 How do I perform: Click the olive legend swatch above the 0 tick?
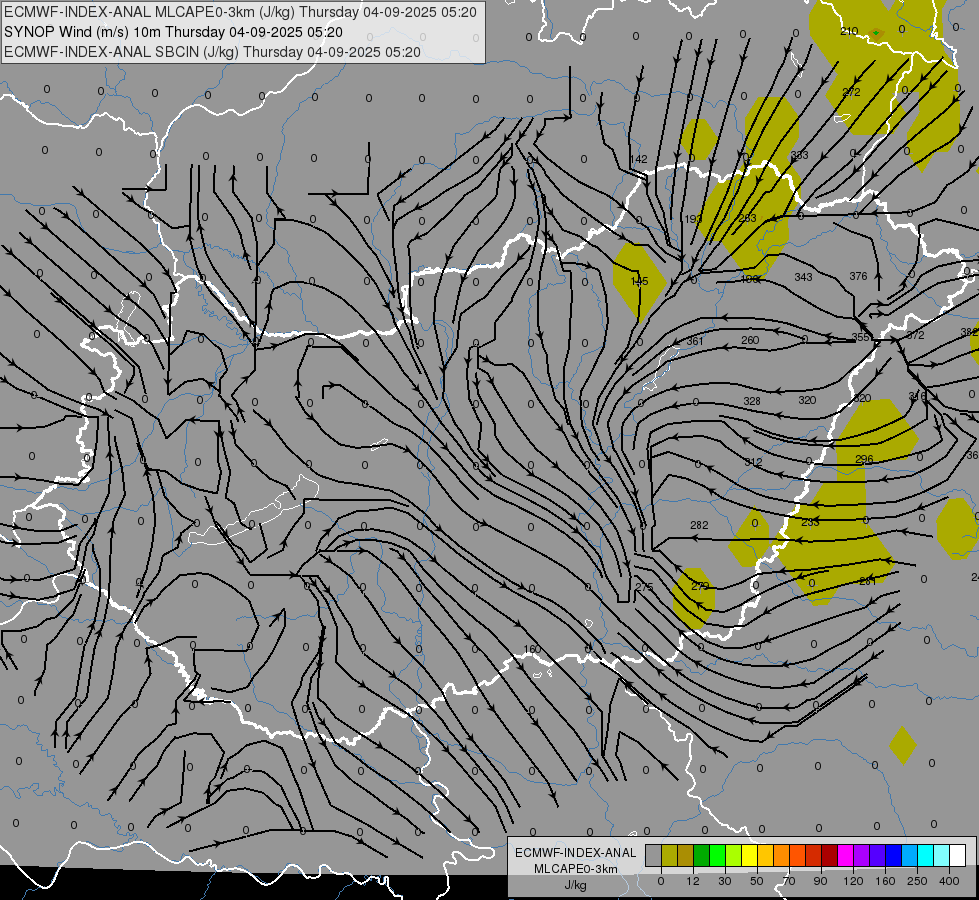pyautogui.click(x=669, y=855)
